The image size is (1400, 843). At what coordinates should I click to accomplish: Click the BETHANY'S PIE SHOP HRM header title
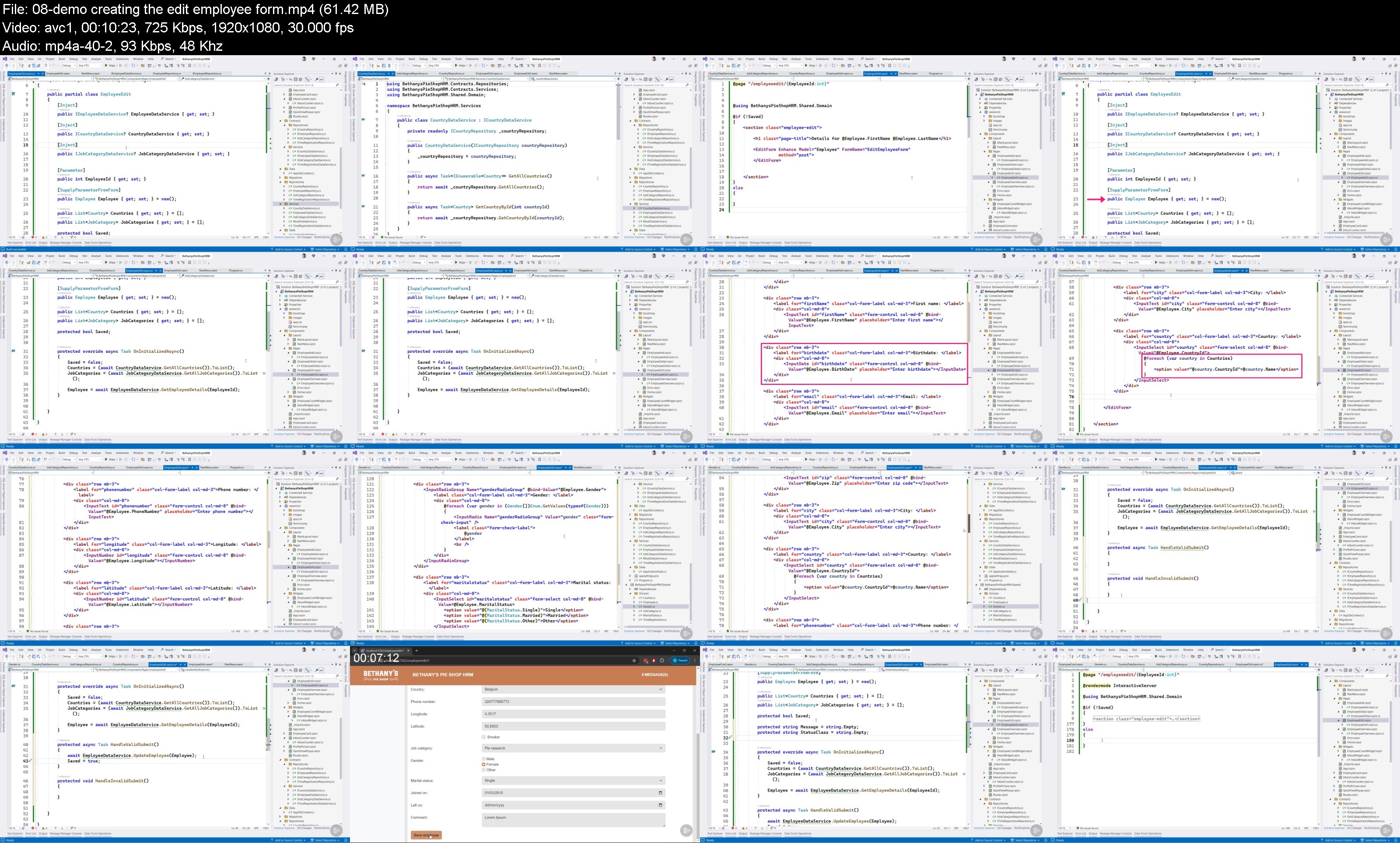point(443,675)
